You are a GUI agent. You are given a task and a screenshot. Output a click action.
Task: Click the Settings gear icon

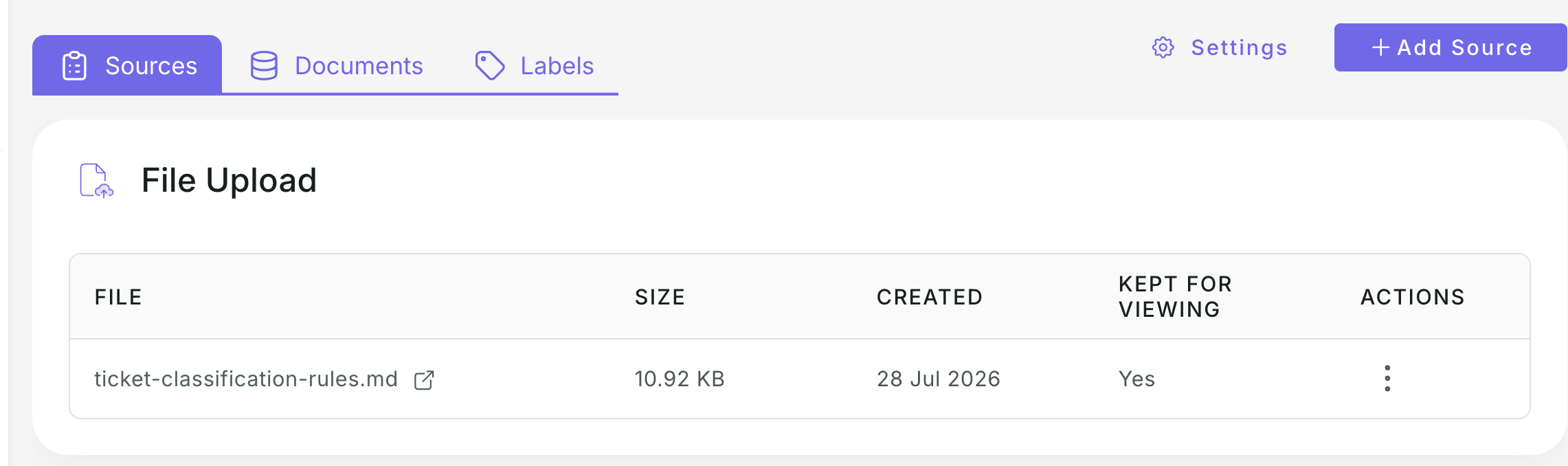tap(1163, 47)
